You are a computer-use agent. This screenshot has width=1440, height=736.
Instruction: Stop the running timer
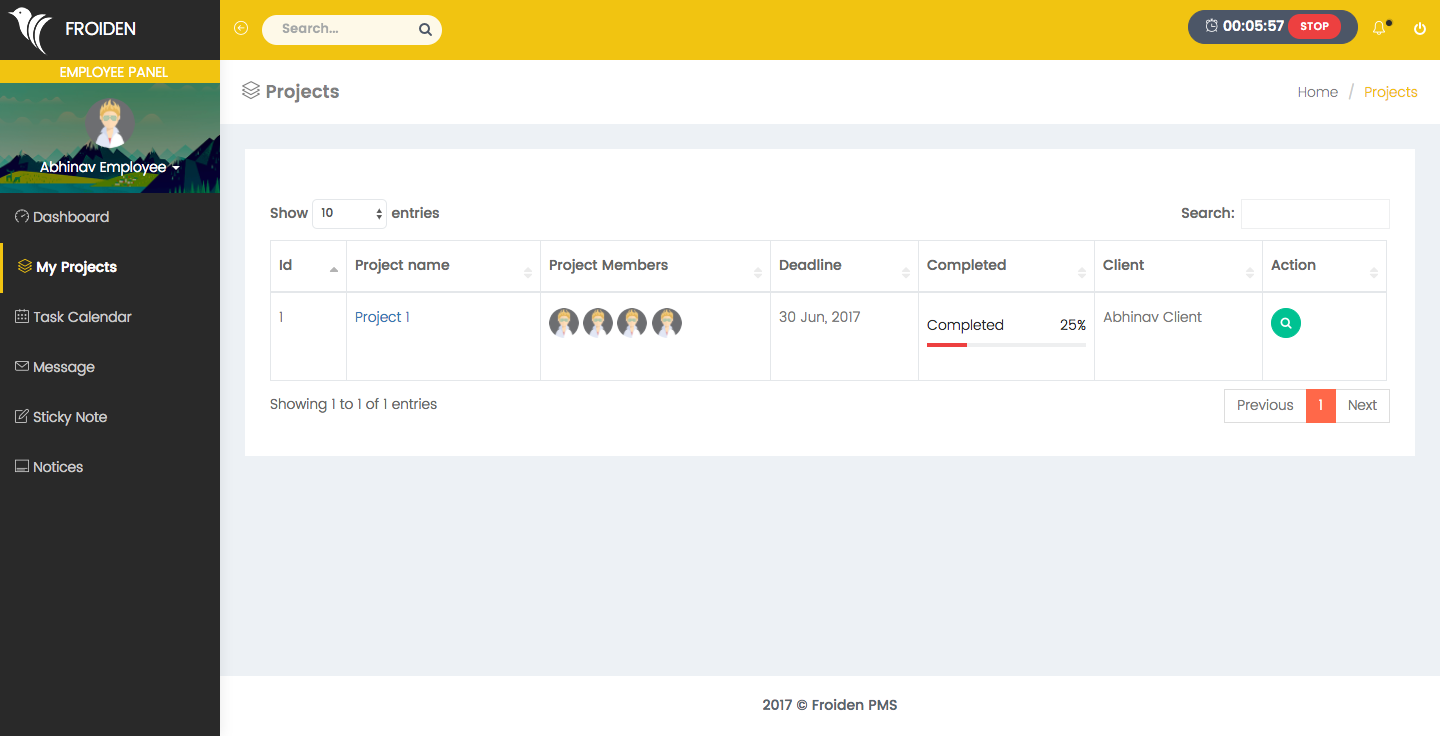click(1314, 27)
